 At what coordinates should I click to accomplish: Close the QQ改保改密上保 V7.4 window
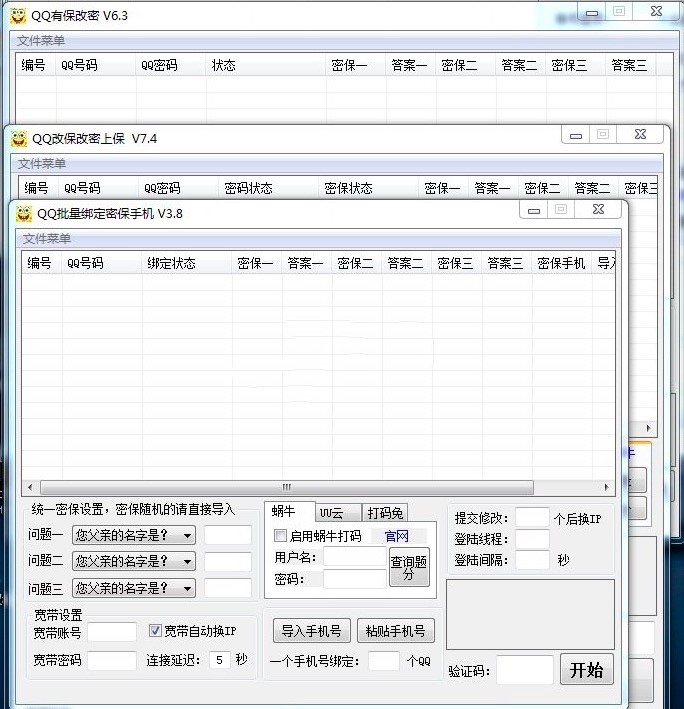[641, 134]
